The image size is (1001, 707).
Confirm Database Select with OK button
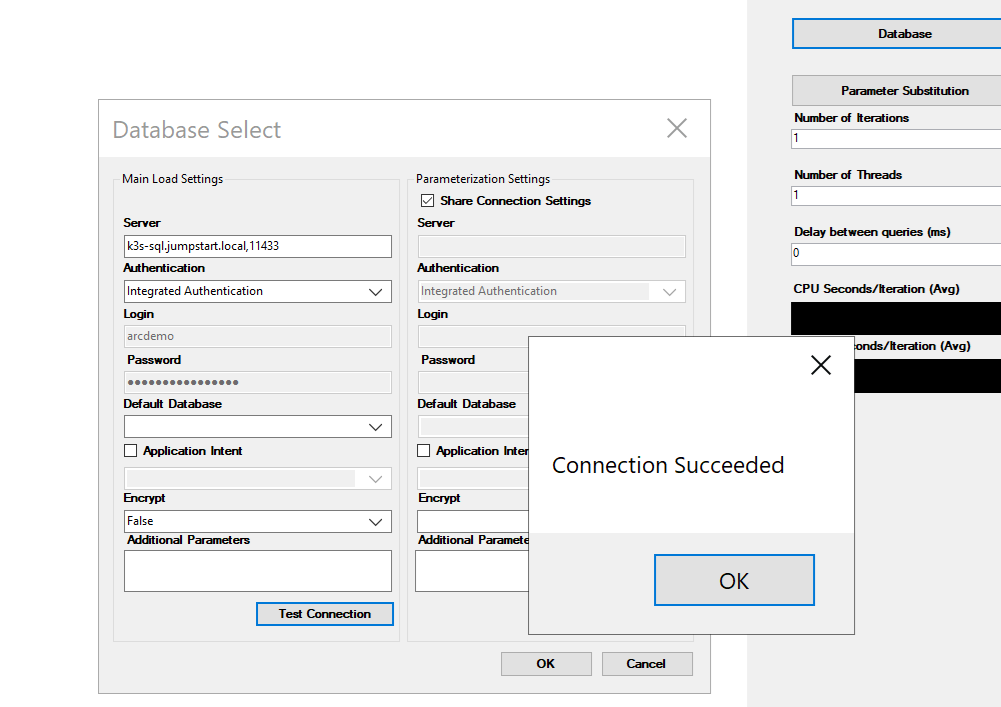[x=546, y=664]
